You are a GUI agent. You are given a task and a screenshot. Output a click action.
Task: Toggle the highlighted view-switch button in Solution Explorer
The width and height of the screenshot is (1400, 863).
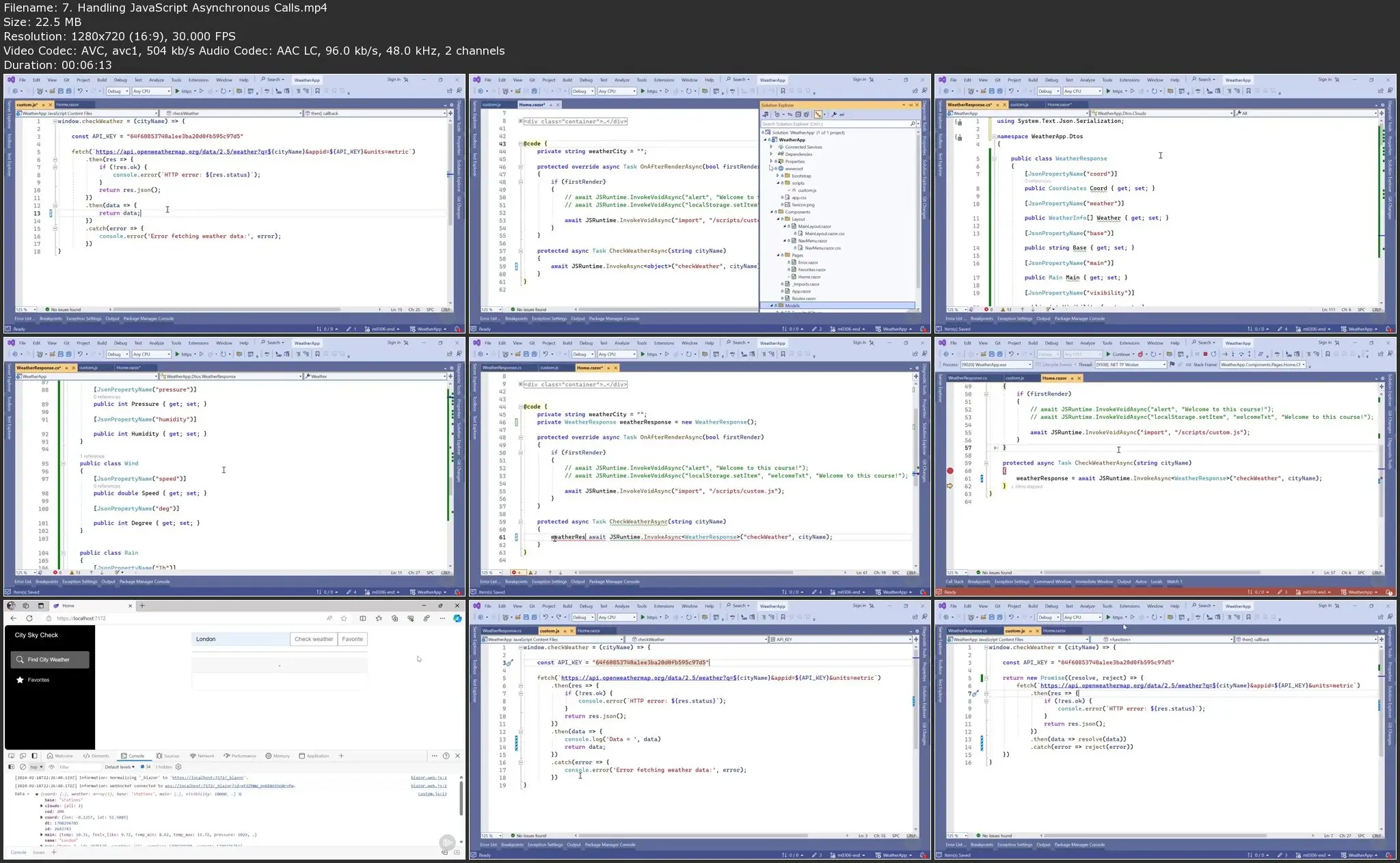pyautogui.click(x=818, y=114)
